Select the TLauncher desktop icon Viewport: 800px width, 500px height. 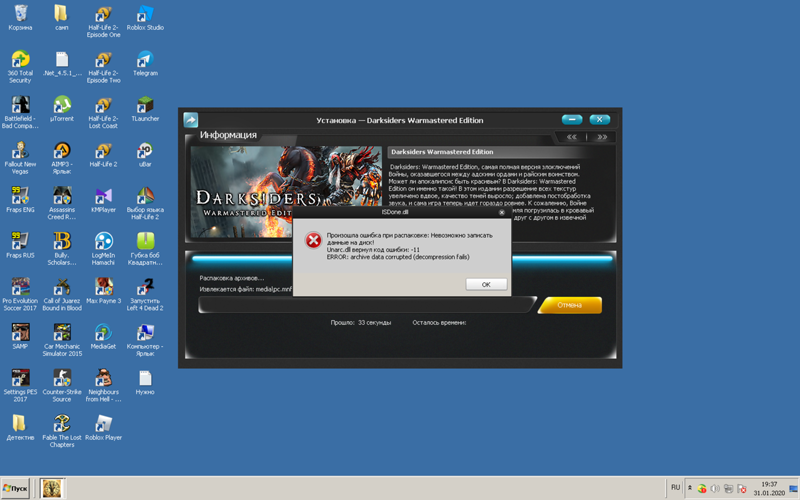coord(145,109)
